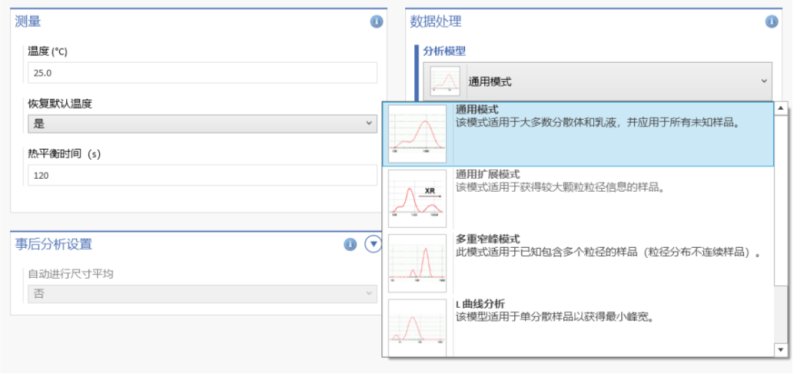Click the dropdown list scrollbar thumb
800x374 pixels.
pos(781,201)
